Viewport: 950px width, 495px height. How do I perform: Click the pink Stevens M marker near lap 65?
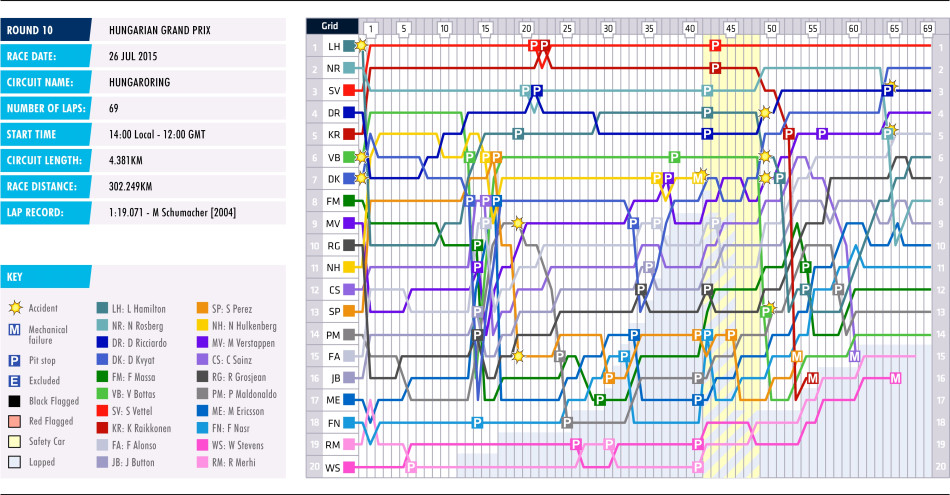[895, 379]
